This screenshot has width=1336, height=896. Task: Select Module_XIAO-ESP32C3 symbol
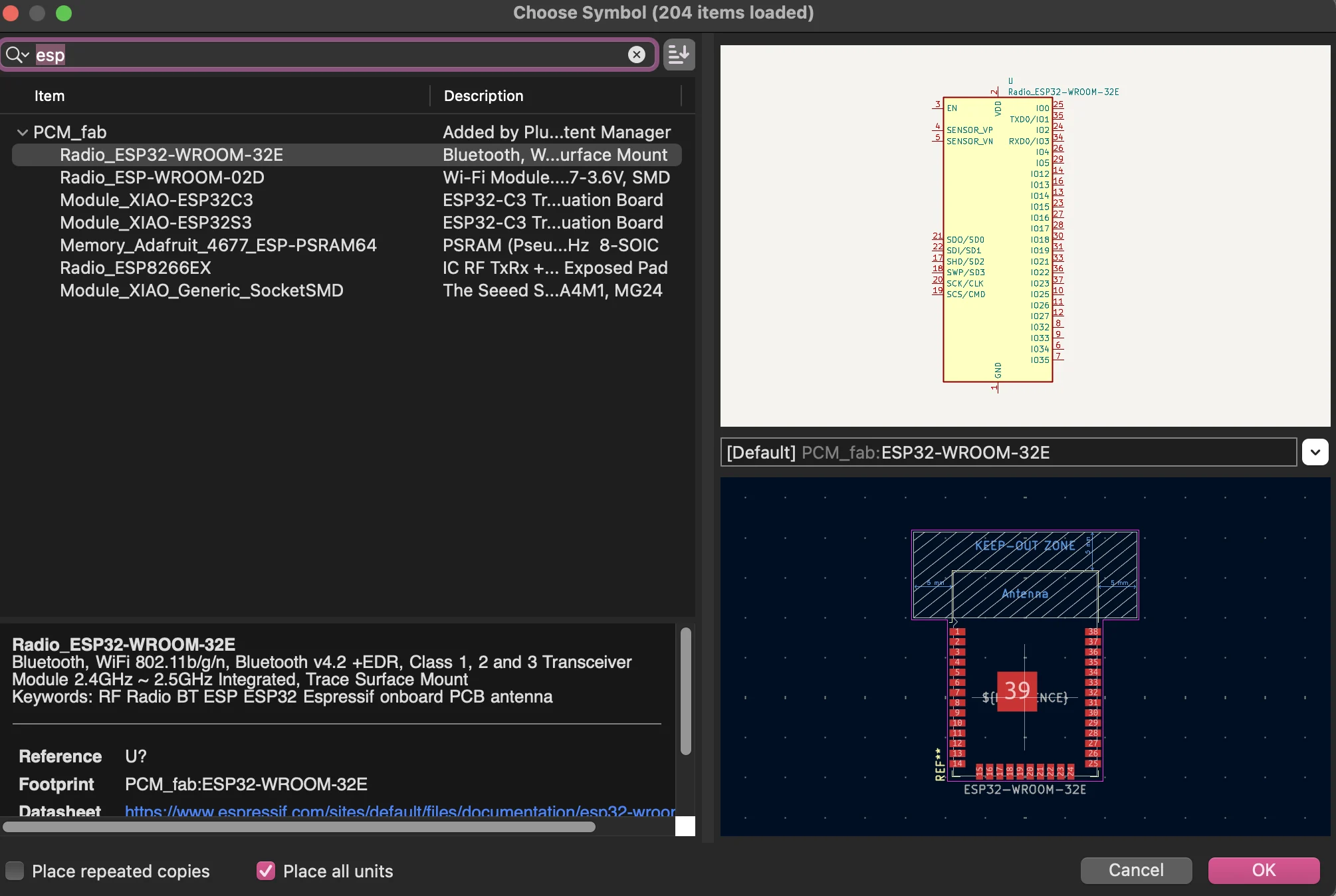(346, 200)
